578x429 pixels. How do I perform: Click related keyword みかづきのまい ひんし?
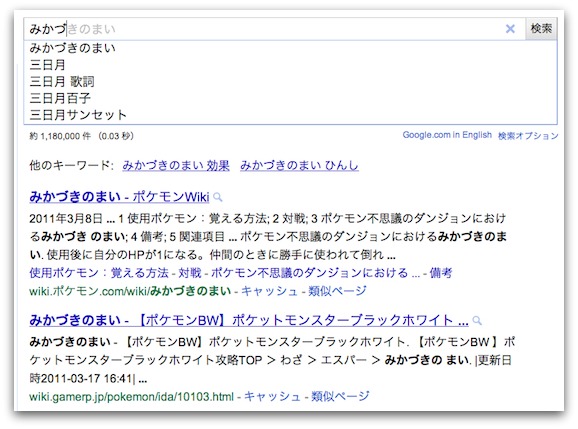pos(299,165)
